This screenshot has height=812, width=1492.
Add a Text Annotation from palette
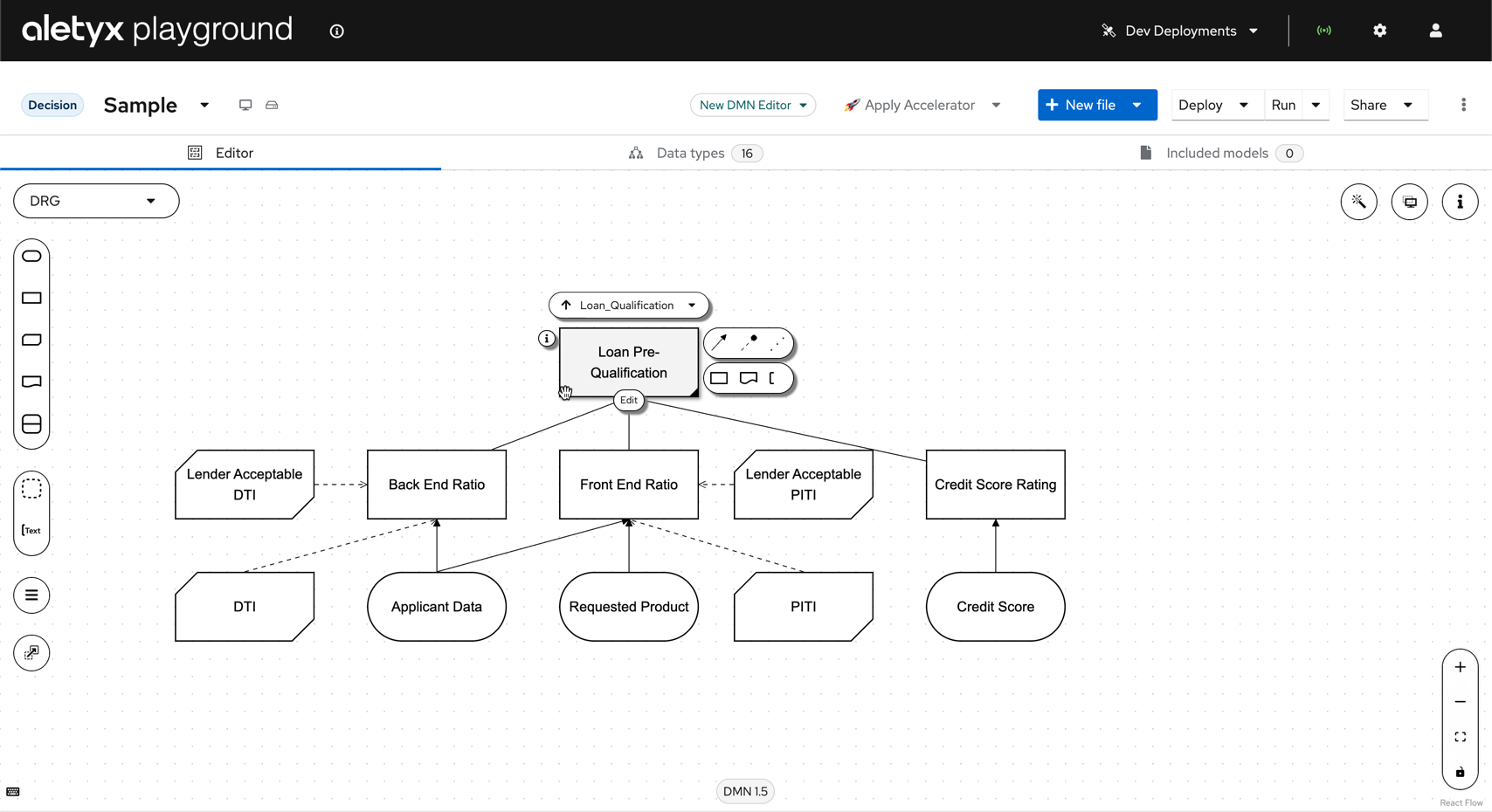[31, 531]
